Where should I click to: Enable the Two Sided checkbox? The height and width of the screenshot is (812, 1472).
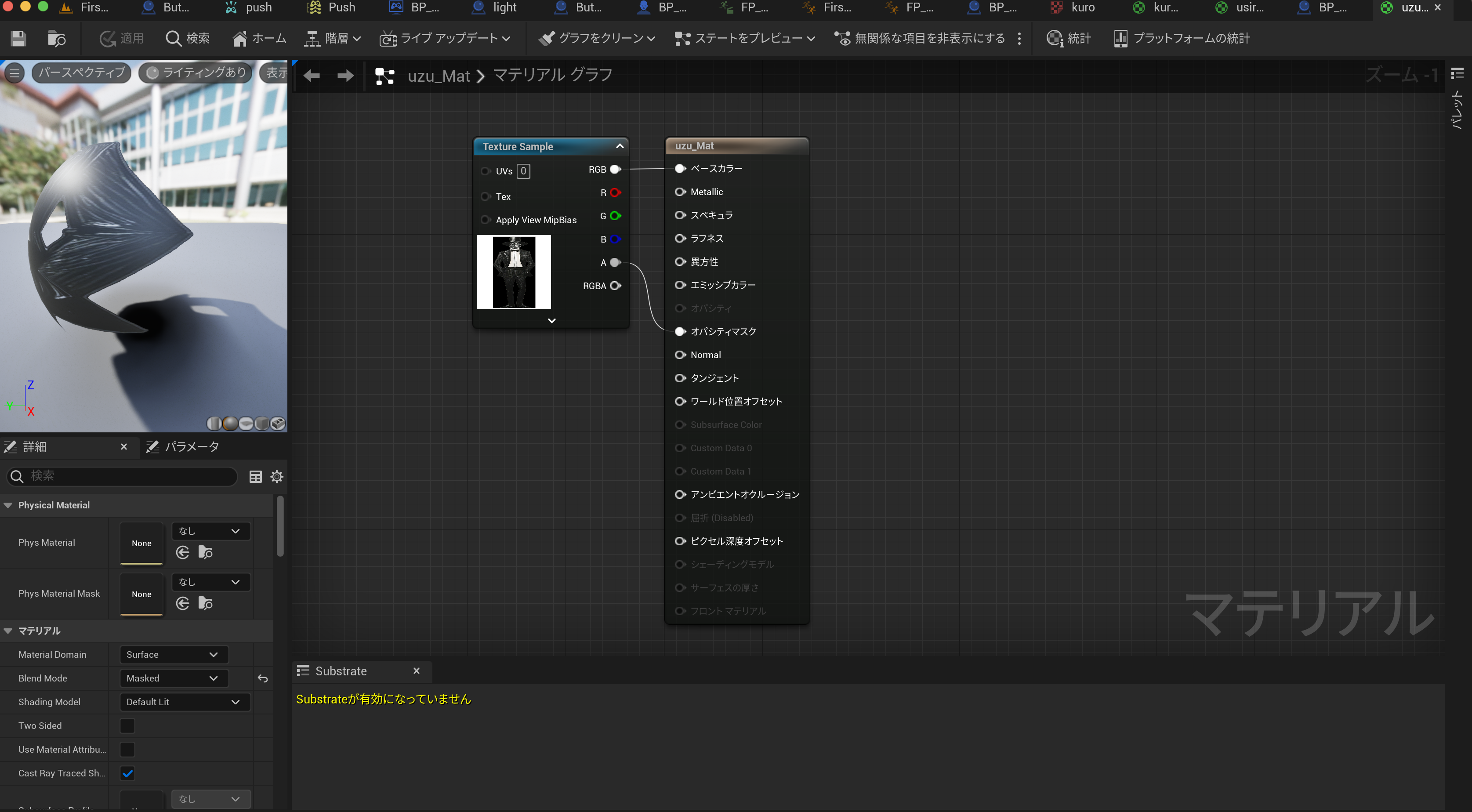pos(127,726)
